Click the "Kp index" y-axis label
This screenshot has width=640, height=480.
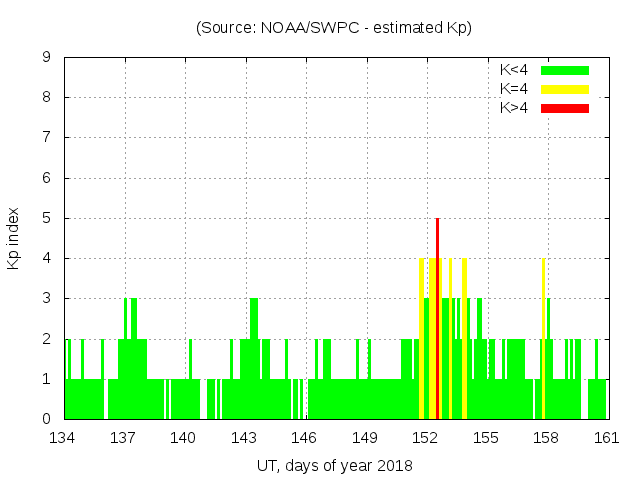click(x=14, y=238)
